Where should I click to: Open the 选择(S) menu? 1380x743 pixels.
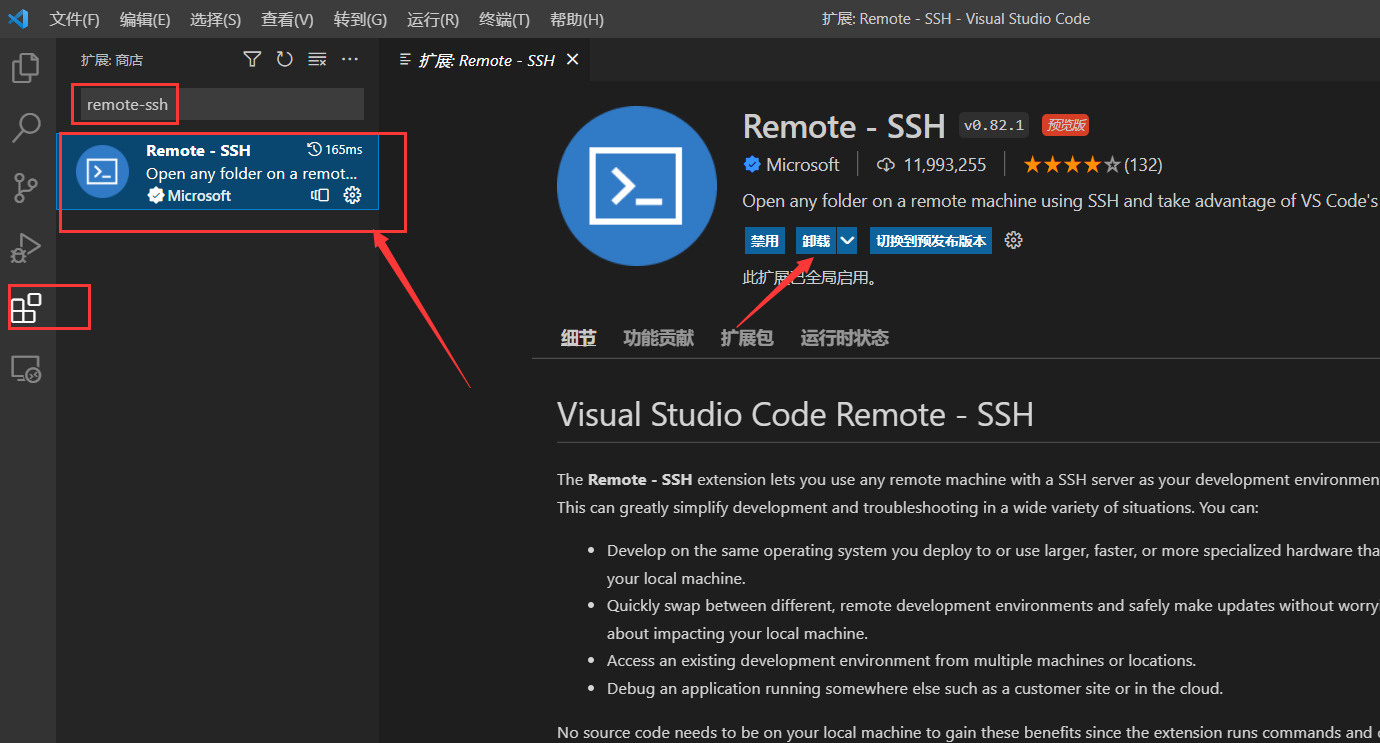coord(215,19)
